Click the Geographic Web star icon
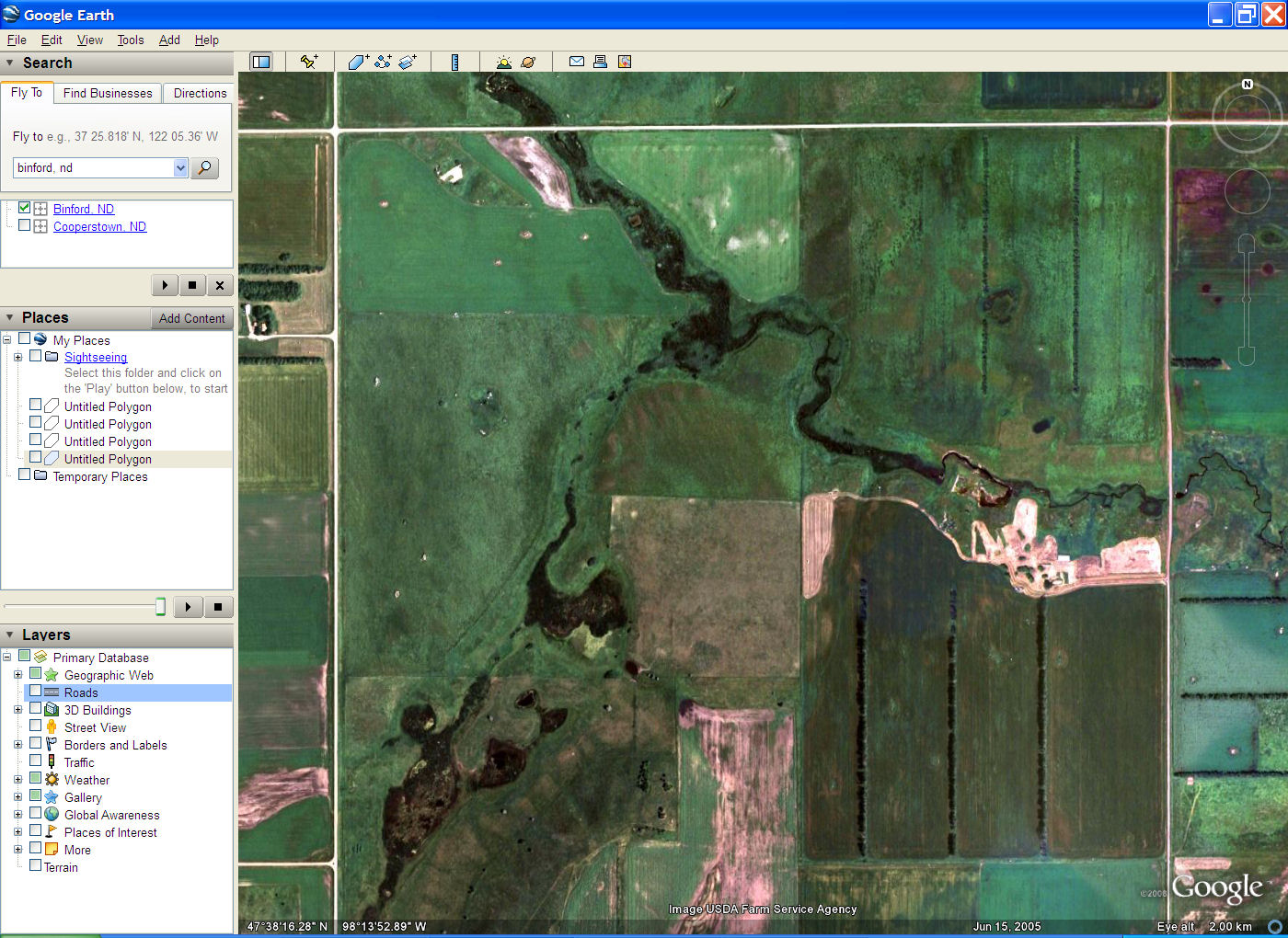The width and height of the screenshot is (1288, 938). [52, 675]
